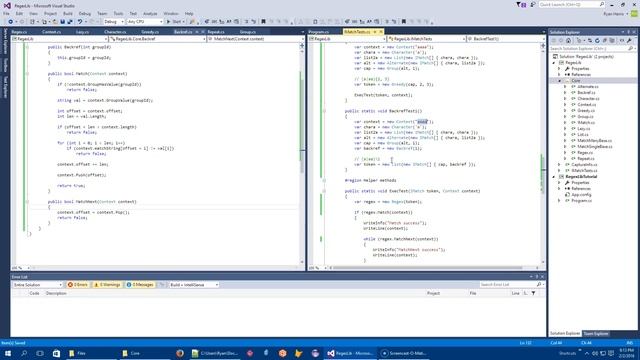Open the MatchNext member dropdown in left editor

coord(256,39)
